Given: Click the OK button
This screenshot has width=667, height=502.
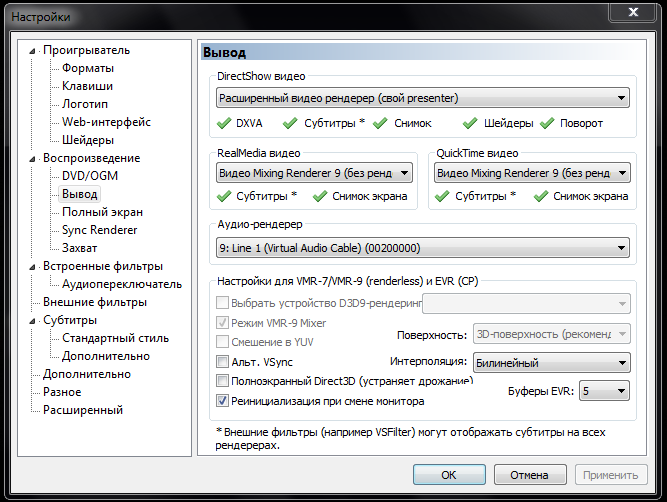Looking at the screenshot, I should point(449,475).
